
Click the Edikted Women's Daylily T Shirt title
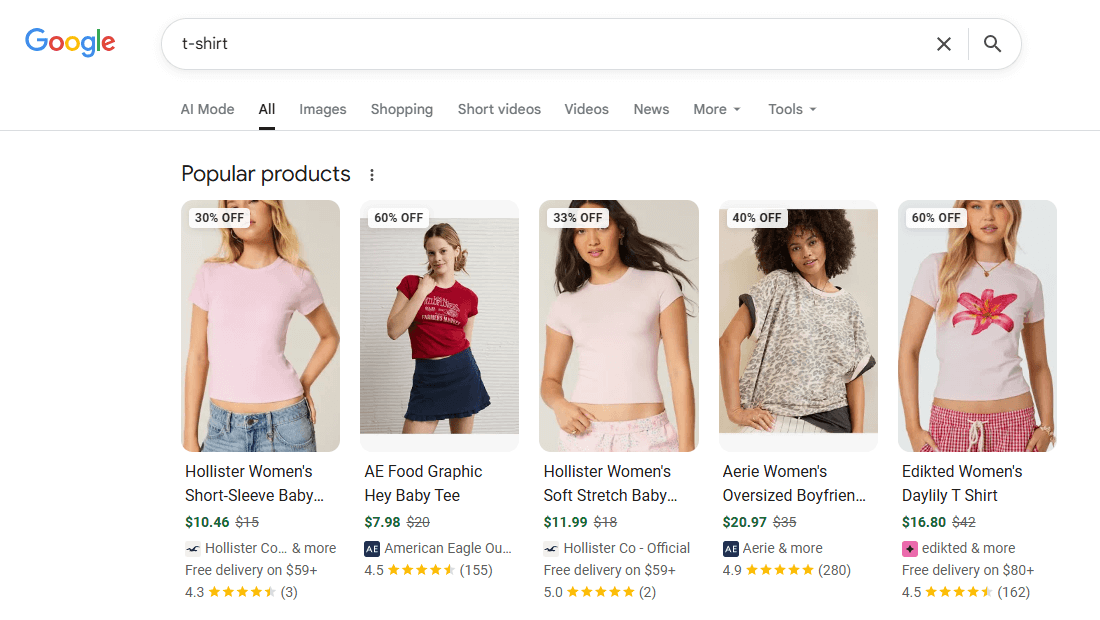click(x=961, y=483)
